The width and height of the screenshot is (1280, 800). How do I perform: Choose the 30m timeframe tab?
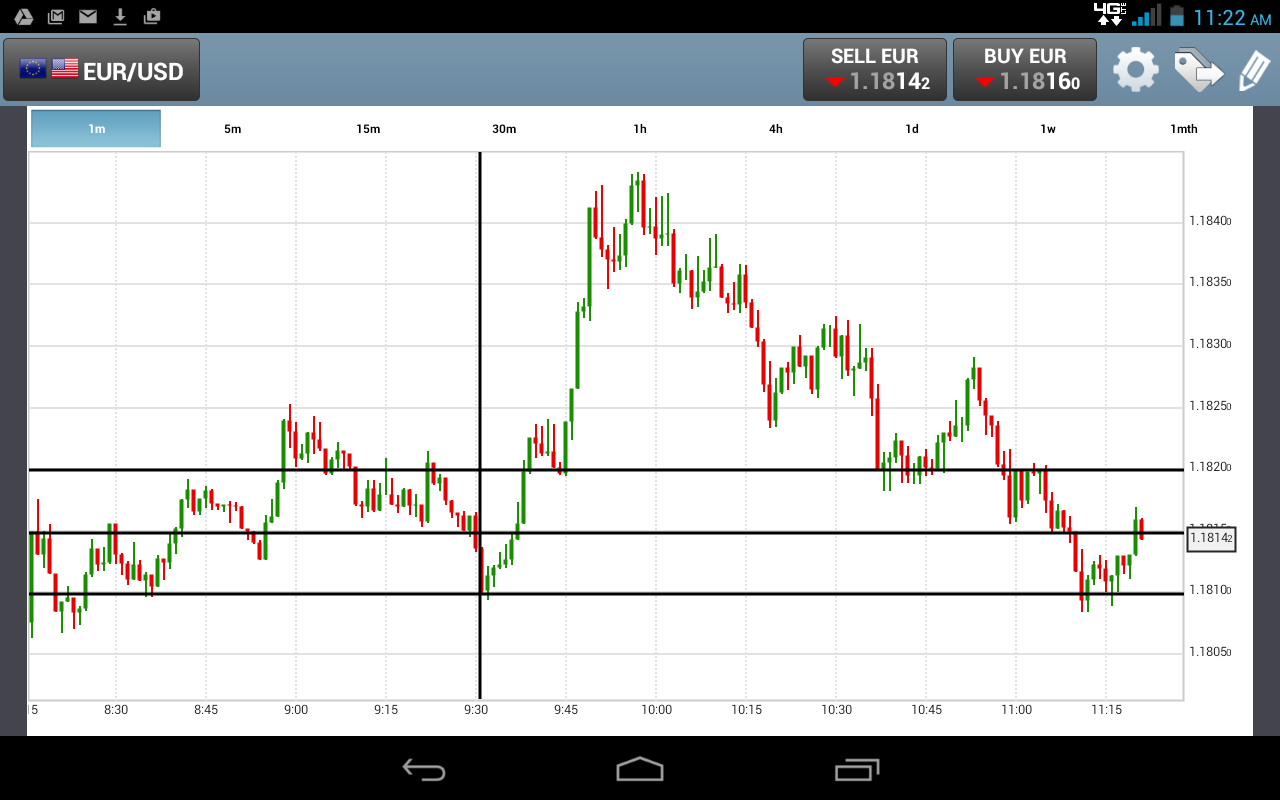504,129
